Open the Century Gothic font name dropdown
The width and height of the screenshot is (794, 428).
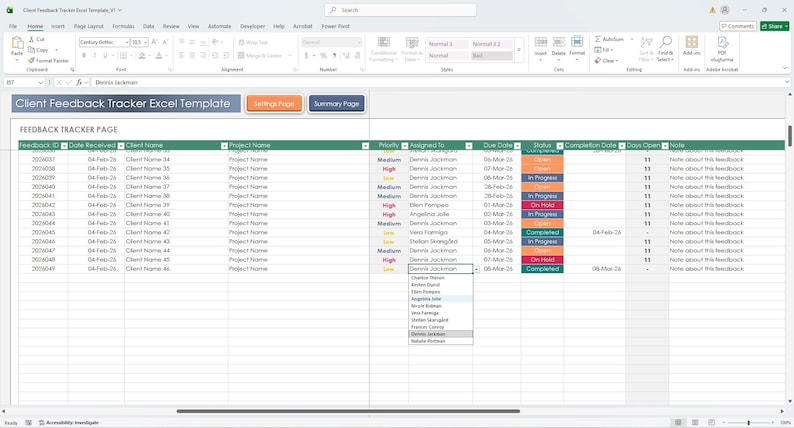point(127,42)
